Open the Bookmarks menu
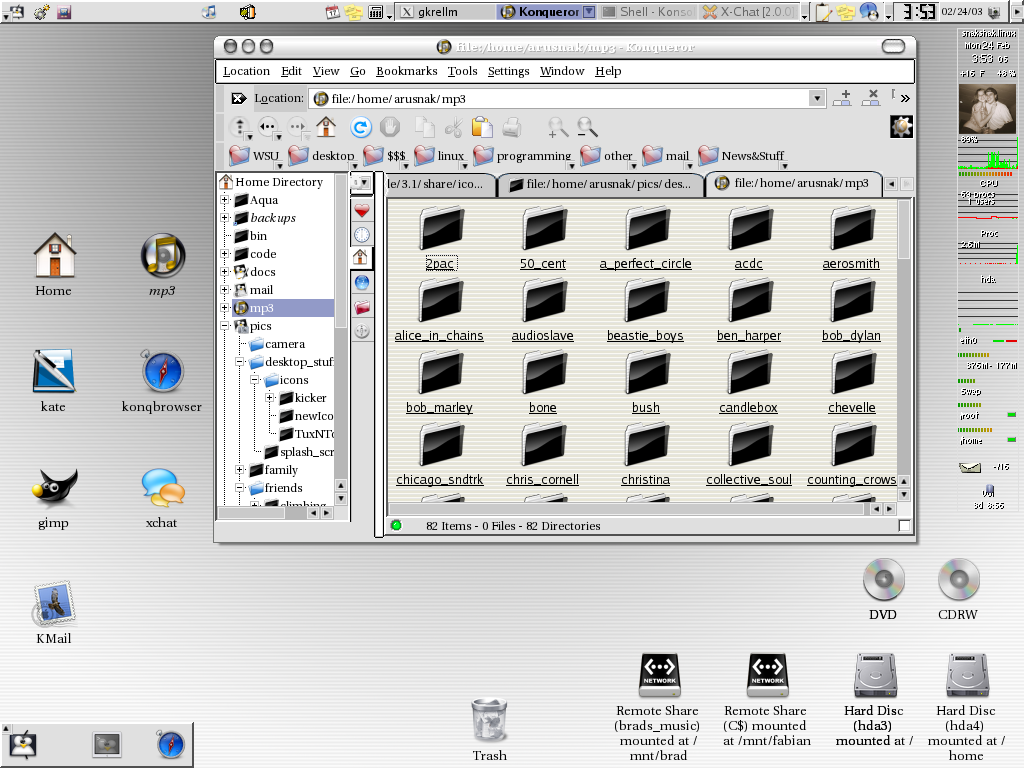 click(406, 71)
